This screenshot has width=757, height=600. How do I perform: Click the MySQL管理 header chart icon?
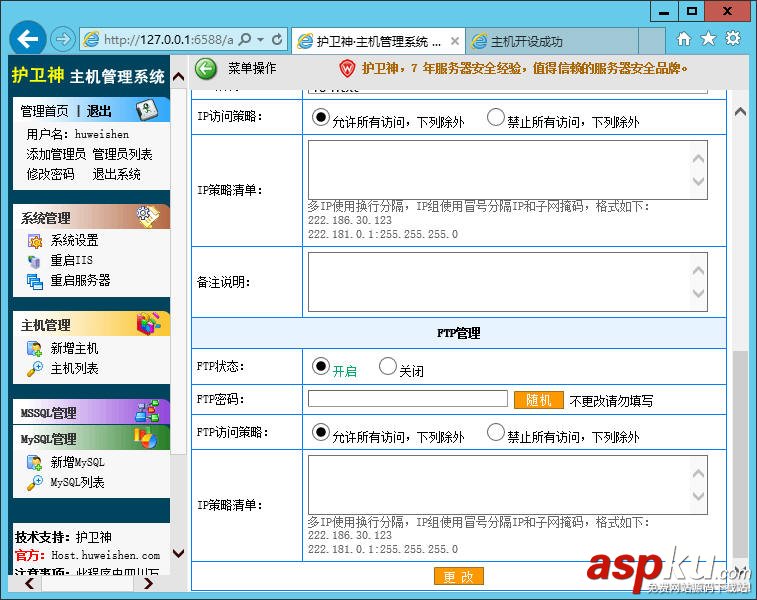click(145, 438)
